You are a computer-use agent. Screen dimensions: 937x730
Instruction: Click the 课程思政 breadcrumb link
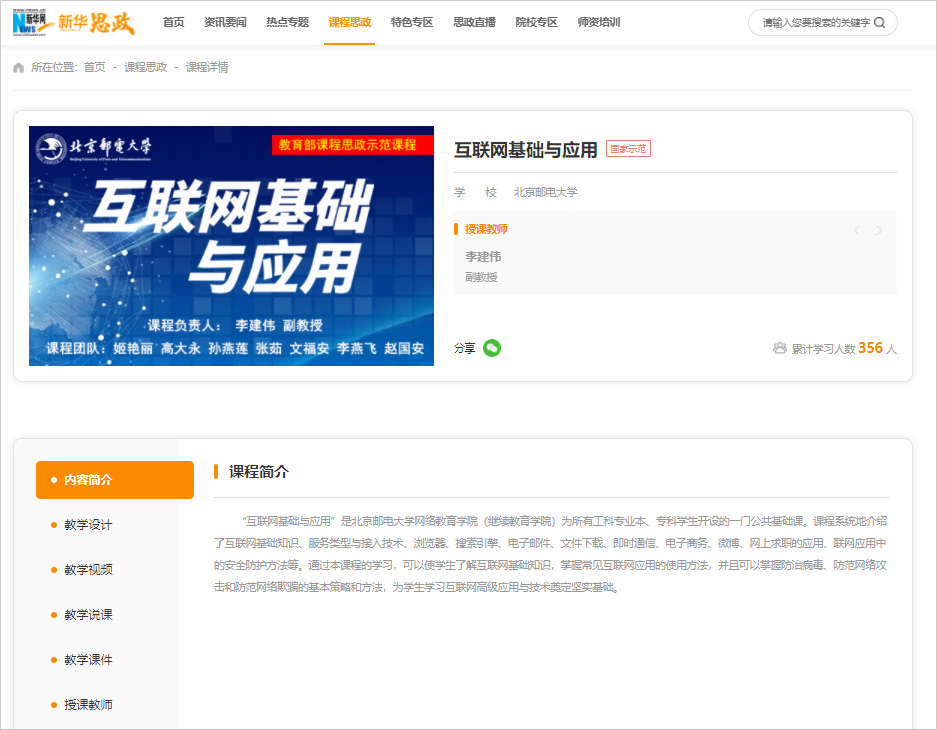coord(145,68)
